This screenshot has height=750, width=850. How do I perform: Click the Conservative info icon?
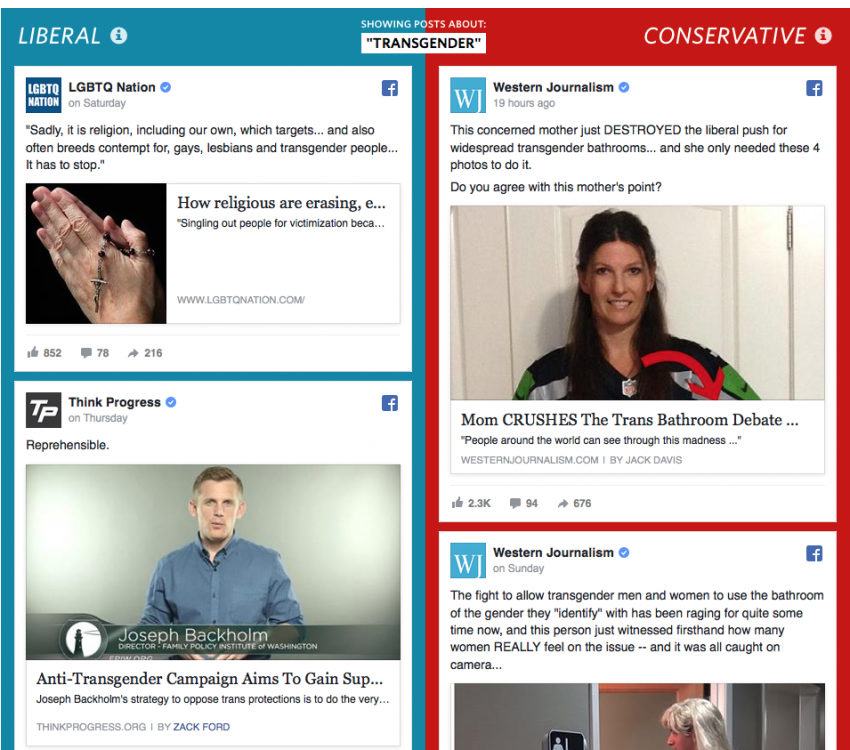point(823,36)
